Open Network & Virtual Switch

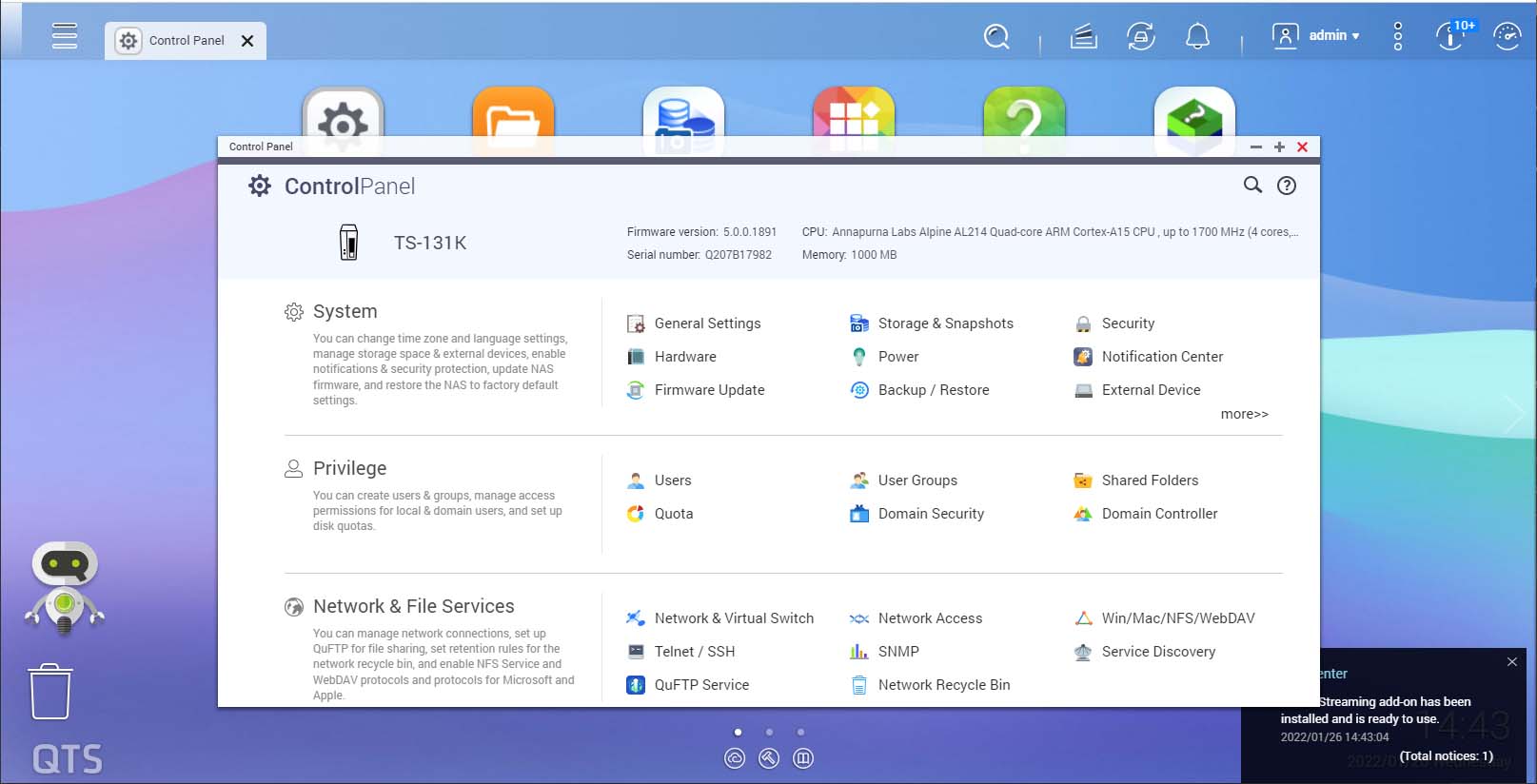pyautogui.click(x=719, y=618)
